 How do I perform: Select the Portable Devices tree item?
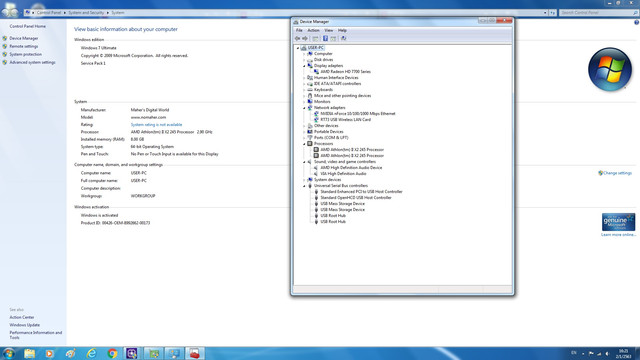pos(329,131)
